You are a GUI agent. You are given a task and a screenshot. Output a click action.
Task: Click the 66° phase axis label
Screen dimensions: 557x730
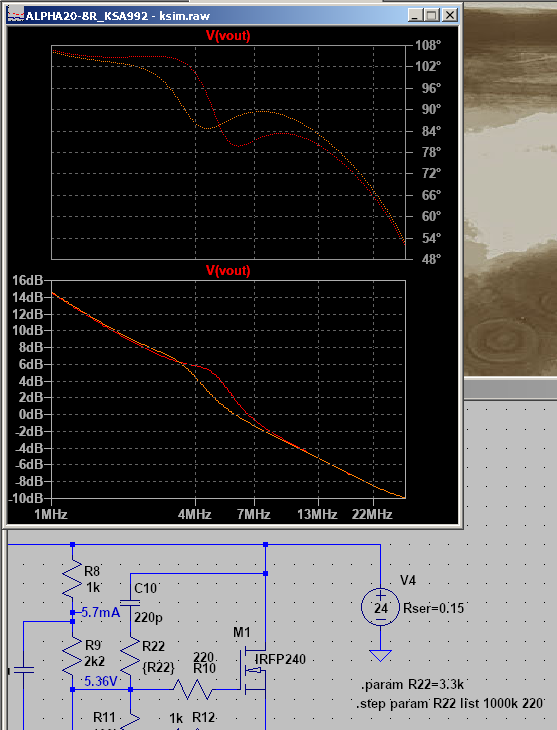coord(431,195)
